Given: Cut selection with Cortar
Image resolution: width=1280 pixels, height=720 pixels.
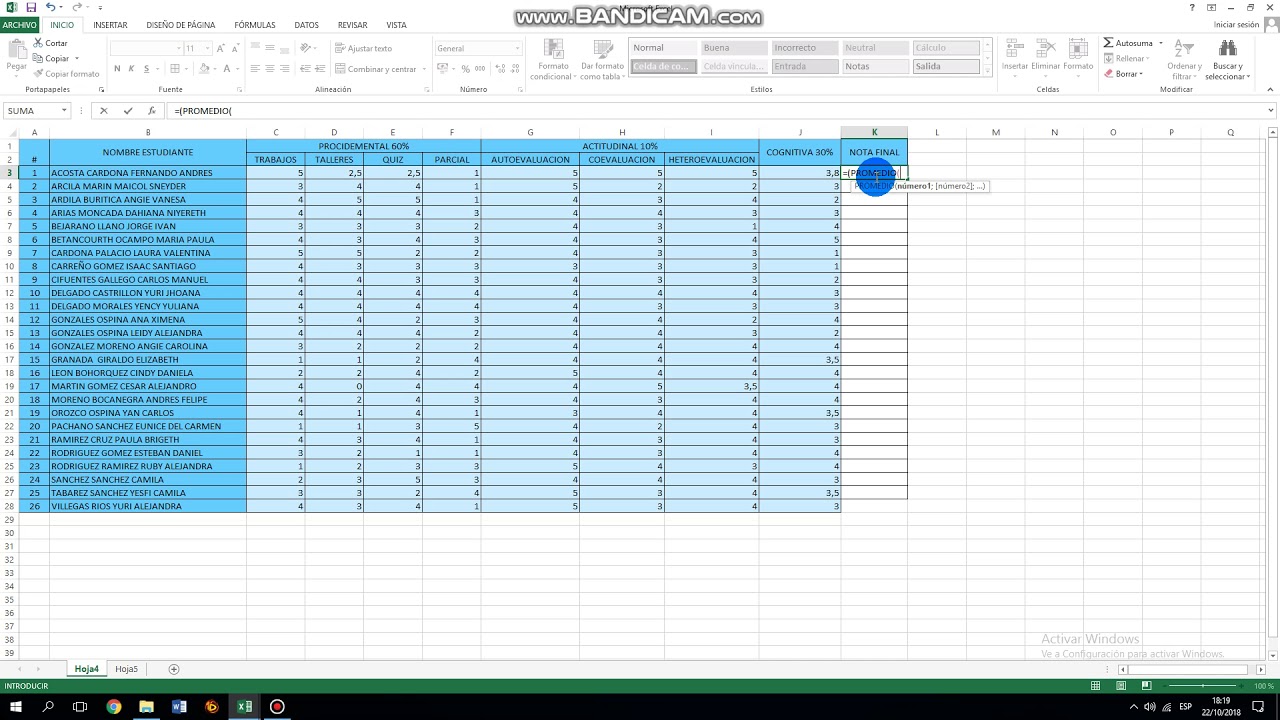Looking at the screenshot, I should tap(50, 43).
